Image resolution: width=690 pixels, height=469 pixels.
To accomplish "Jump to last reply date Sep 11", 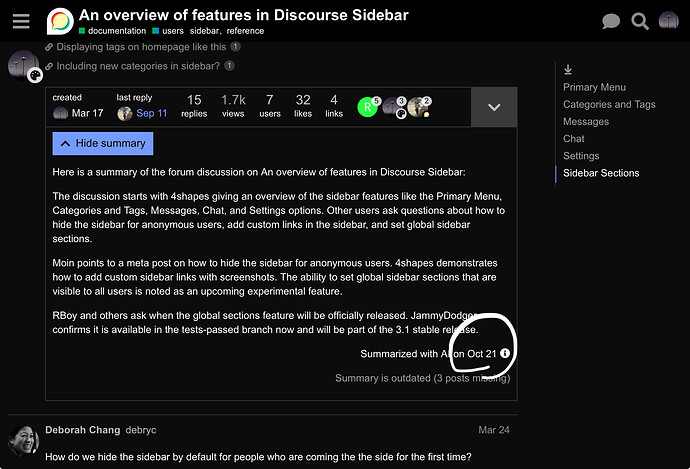I will pyautogui.click(x=151, y=113).
